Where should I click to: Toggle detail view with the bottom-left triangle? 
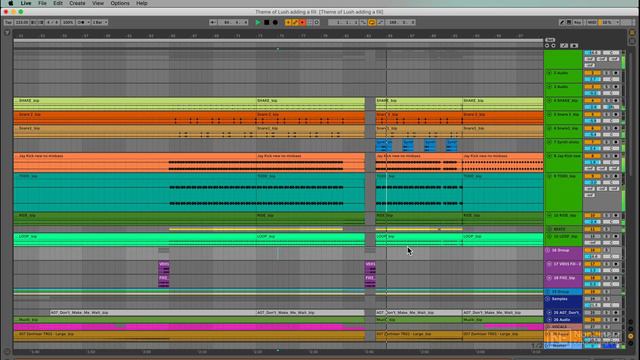tap(7, 351)
